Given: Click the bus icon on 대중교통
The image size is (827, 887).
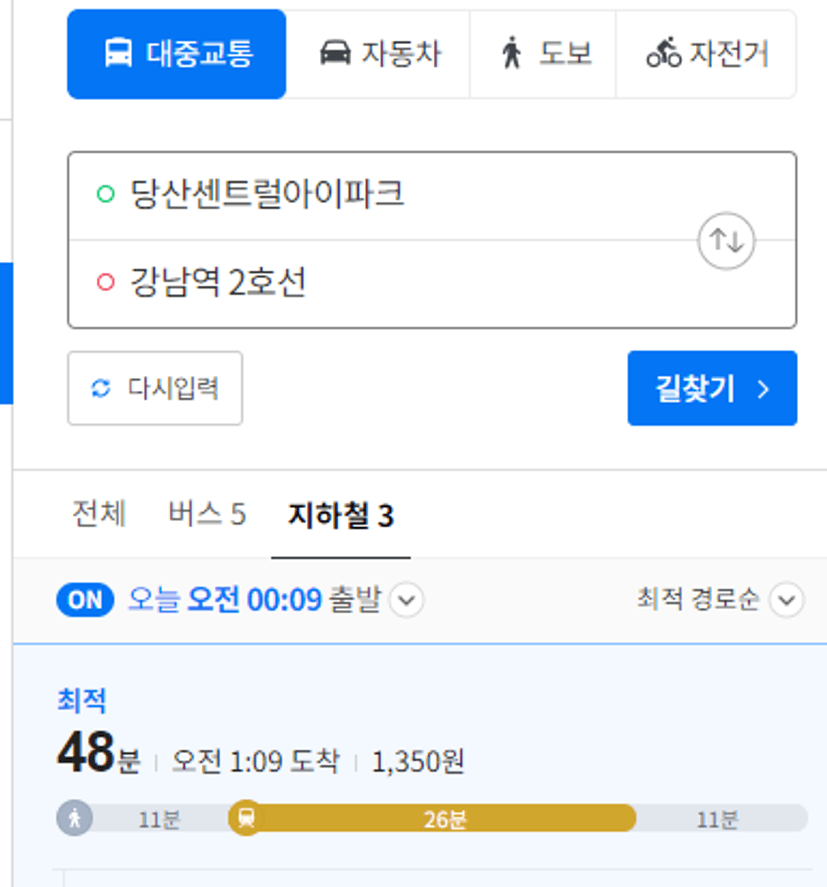Looking at the screenshot, I should point(118,53).
